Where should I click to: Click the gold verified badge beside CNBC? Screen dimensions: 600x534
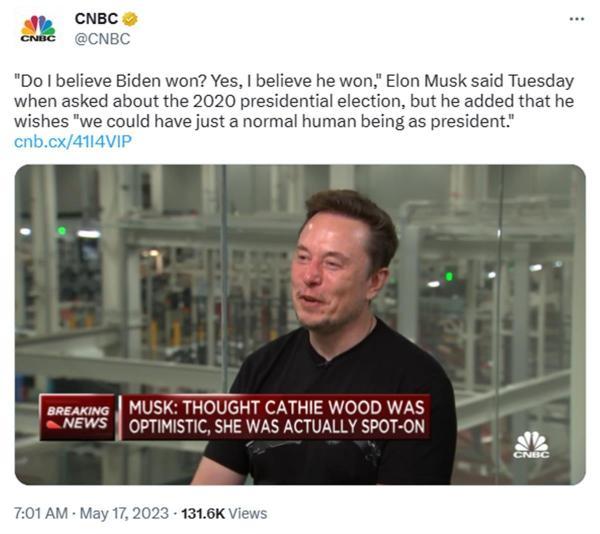(x=130, y=19)
